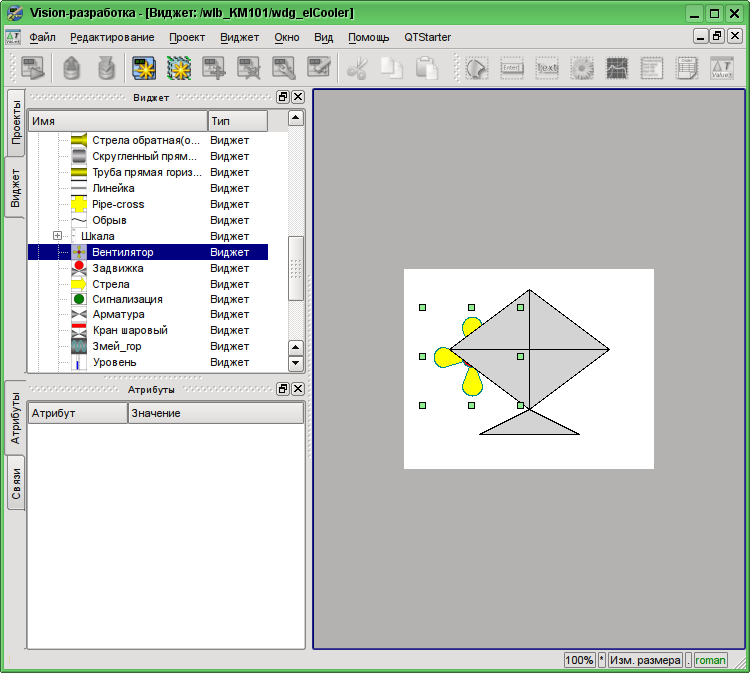Viewport: 750px width, 673px height.
Task: Click the new project toolbar icon
Action: [143, 68]
